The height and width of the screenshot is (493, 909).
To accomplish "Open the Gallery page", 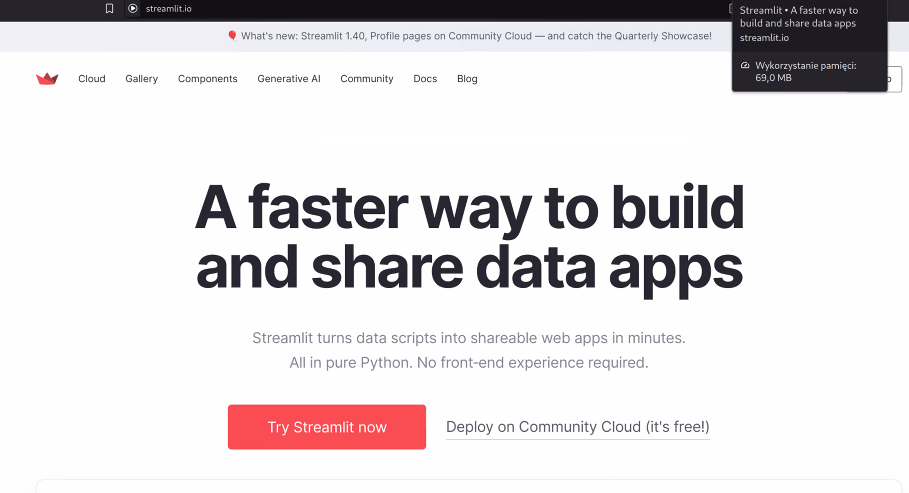I will click(141, 79).
